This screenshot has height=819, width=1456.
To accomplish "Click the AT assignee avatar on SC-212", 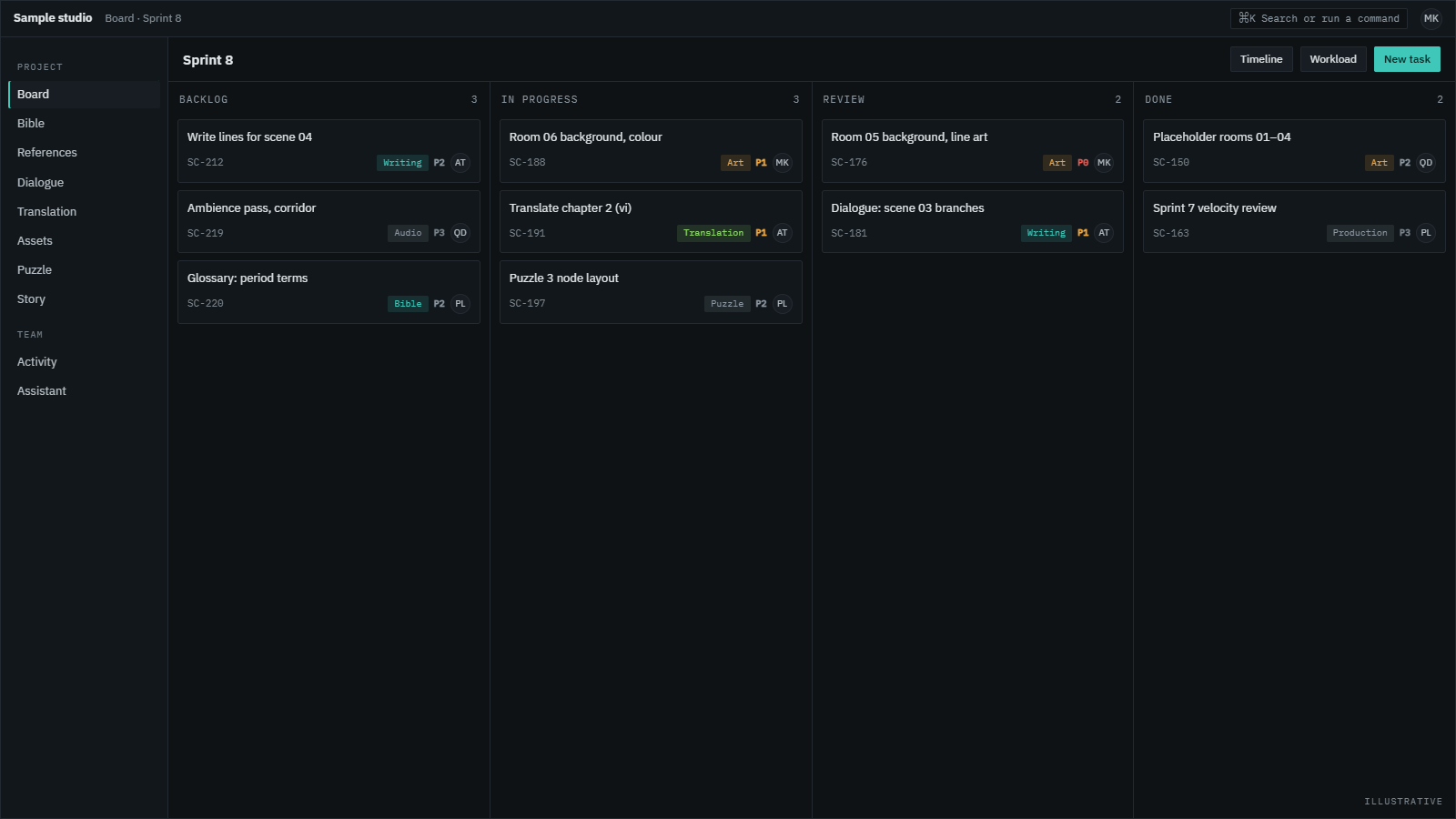I will tap(460, 163).
